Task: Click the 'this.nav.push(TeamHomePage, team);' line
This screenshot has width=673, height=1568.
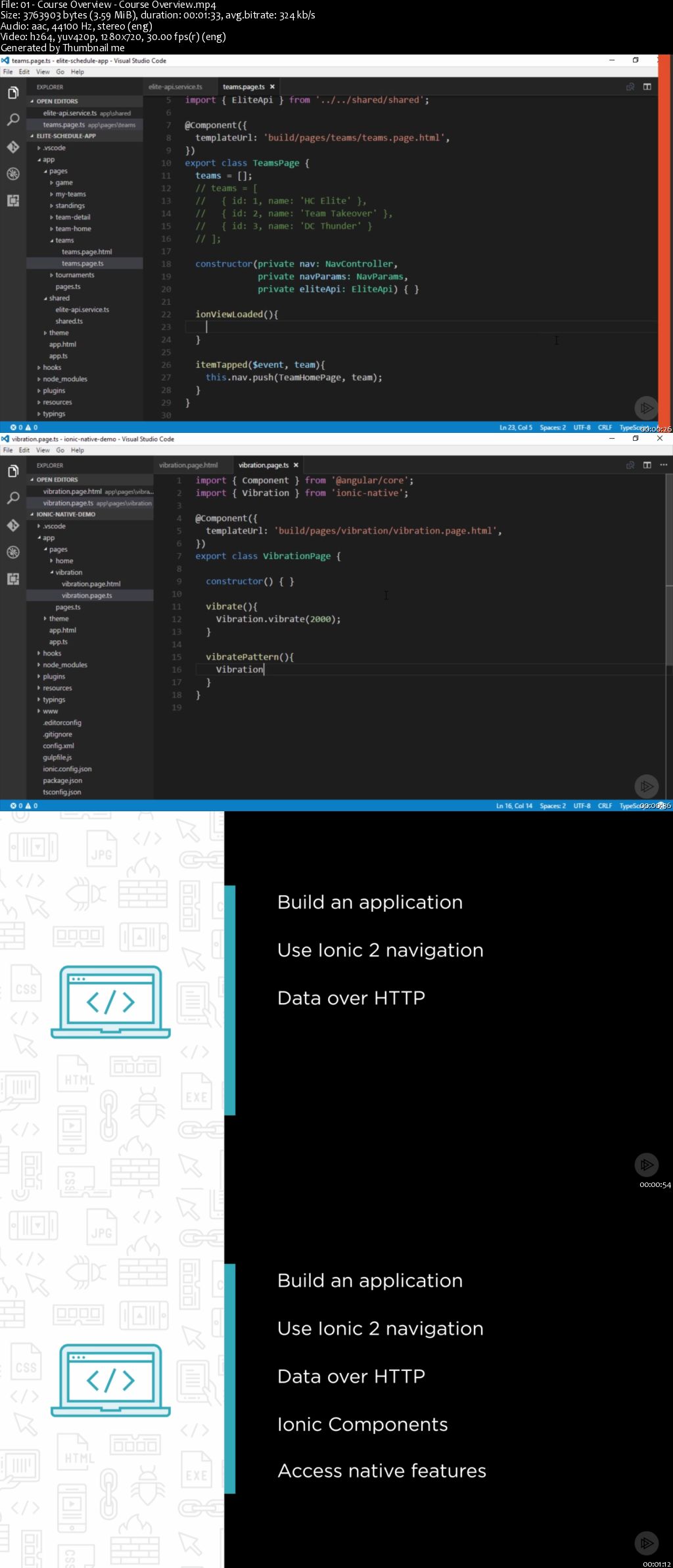Action: [294, 378]
